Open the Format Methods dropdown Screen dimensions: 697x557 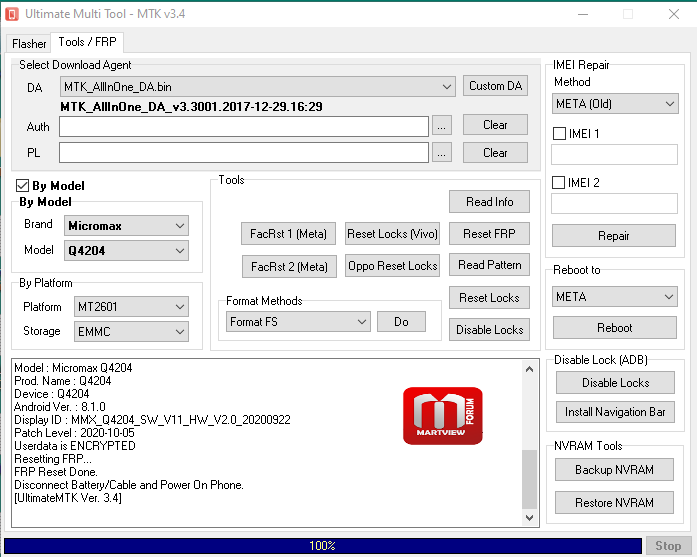click(298, 321)
